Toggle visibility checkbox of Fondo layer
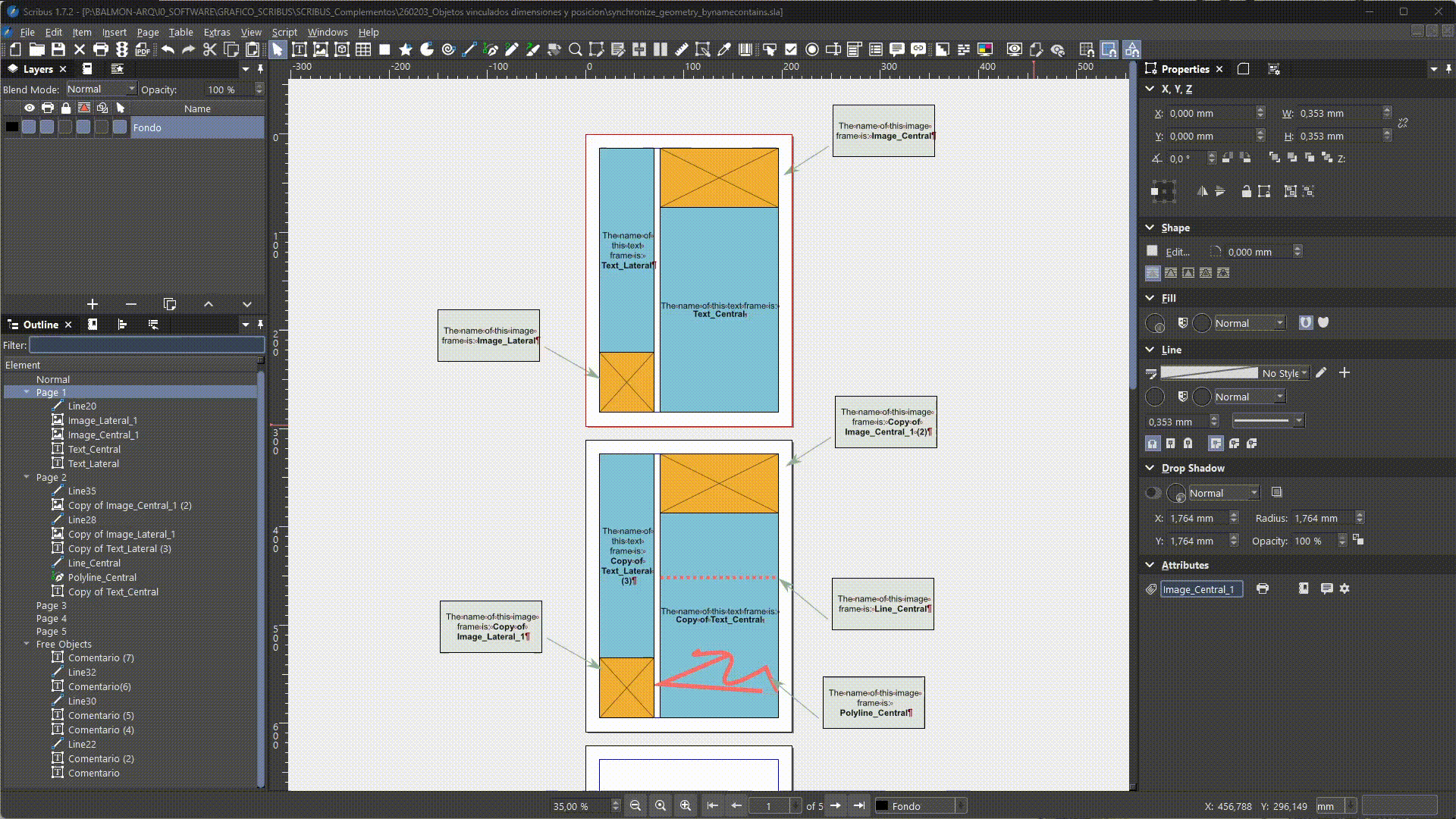The image size is (1456, 819). click(29, 127)
